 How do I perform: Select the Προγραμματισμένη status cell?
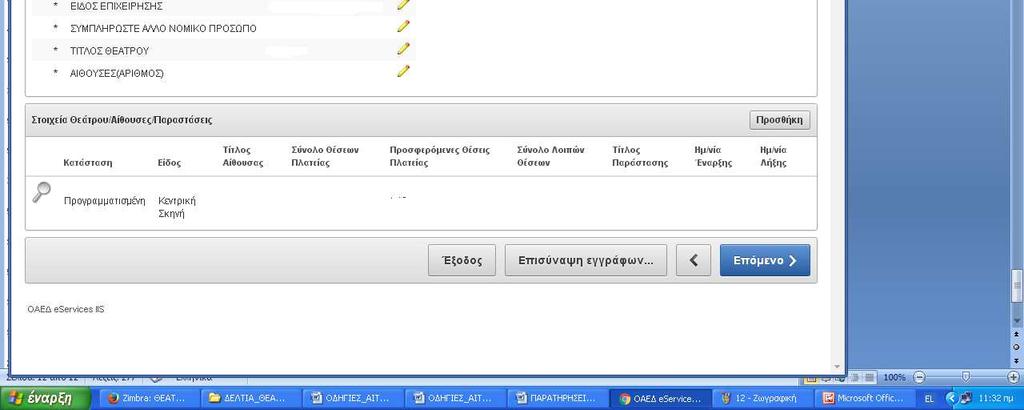(104, 200)
